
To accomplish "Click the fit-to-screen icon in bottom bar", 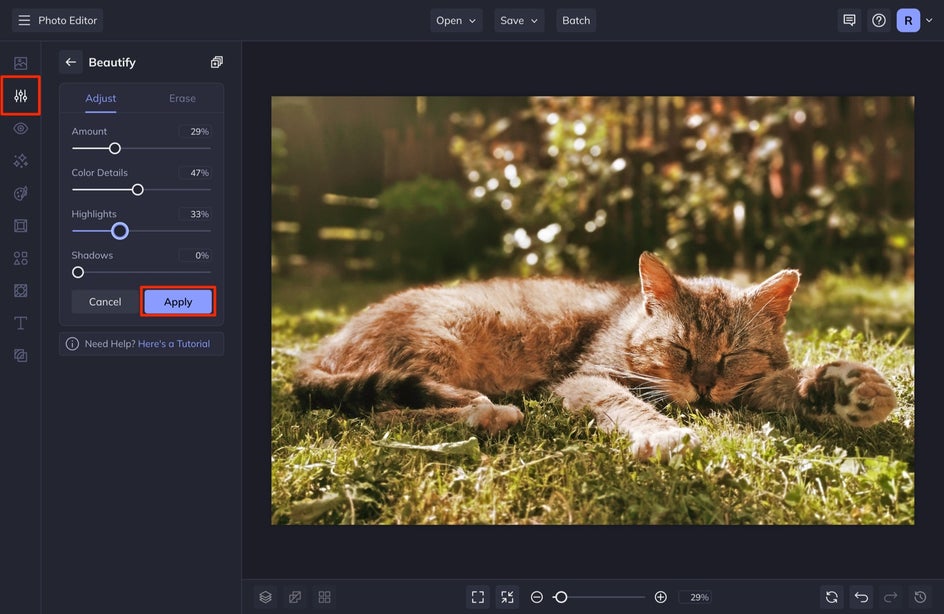I will 477,597.
